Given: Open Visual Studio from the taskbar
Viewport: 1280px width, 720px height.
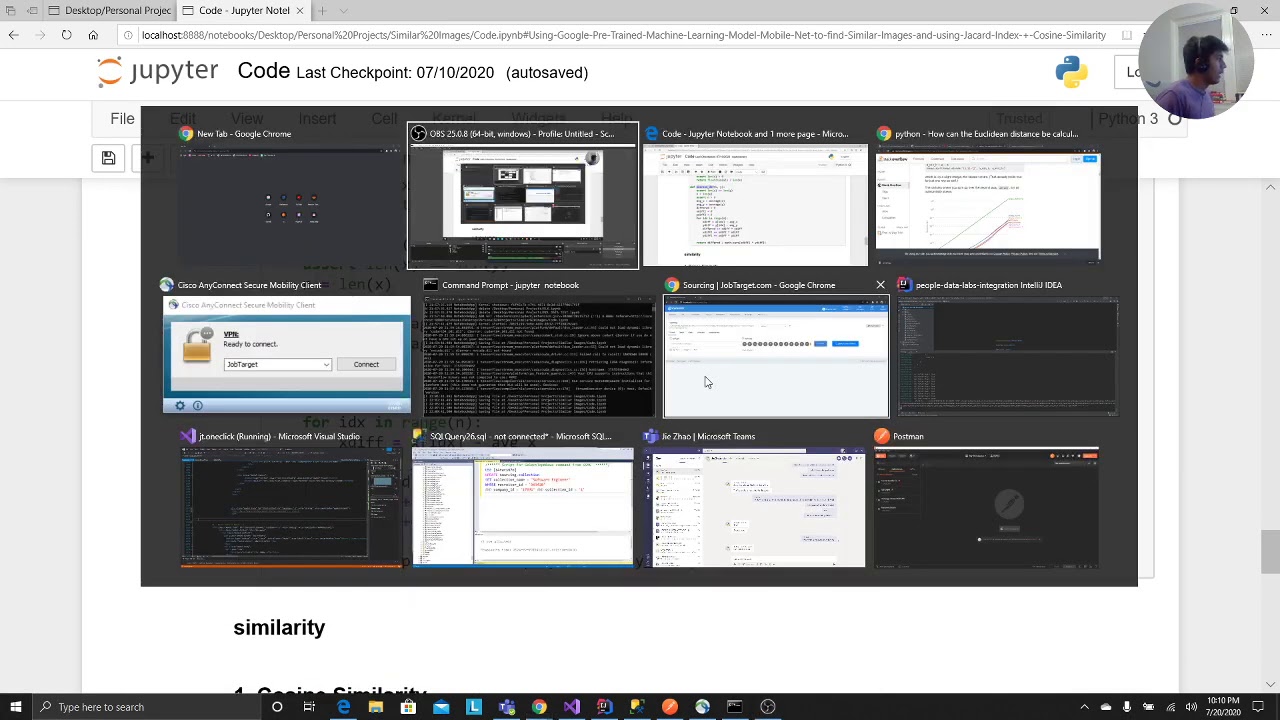Looking at the screenshot, I should coord(571,707).
